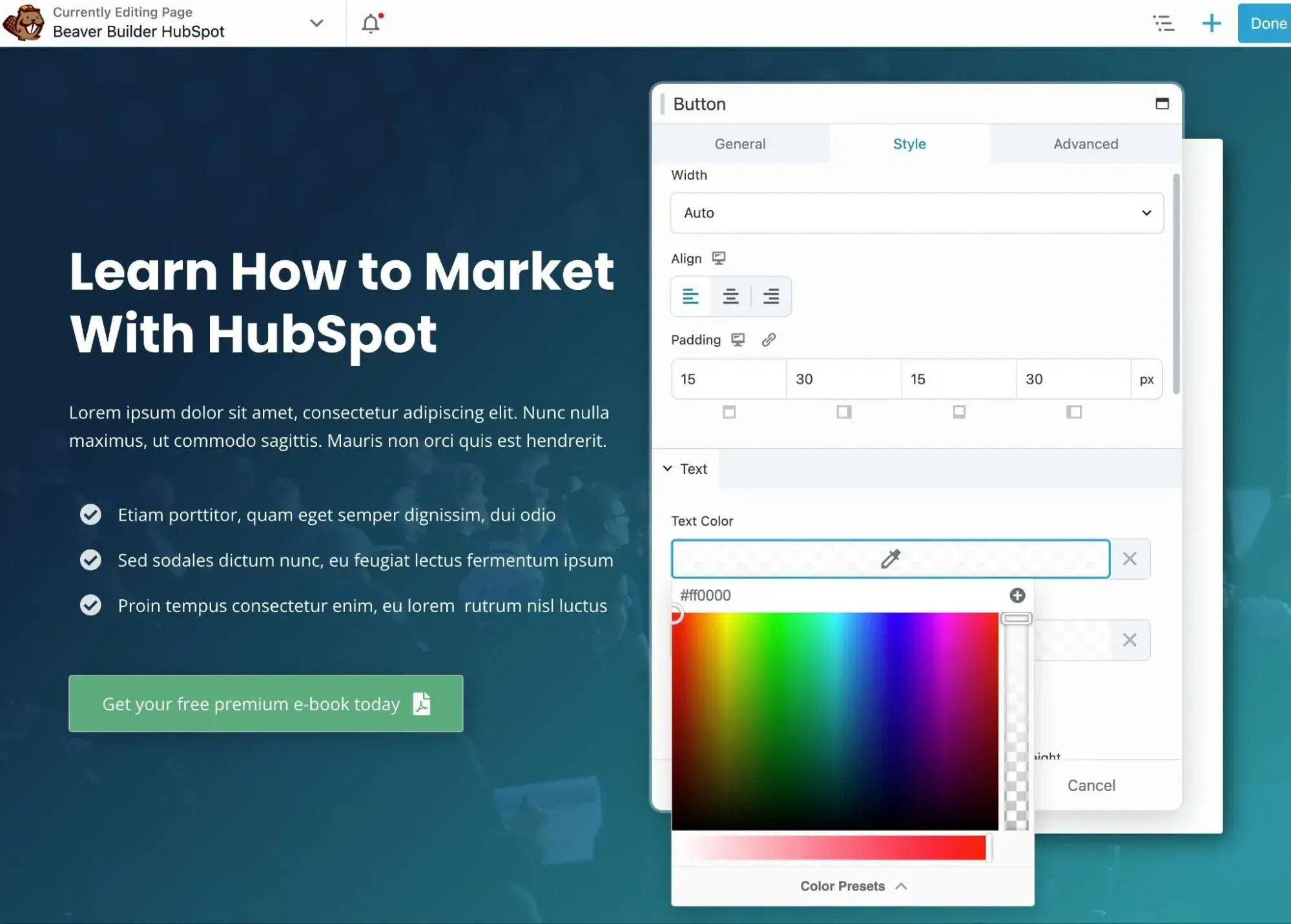This screenshot has height=924, width=1291.
Task: Click the center text alignment icon
Action: click(730, 296)
